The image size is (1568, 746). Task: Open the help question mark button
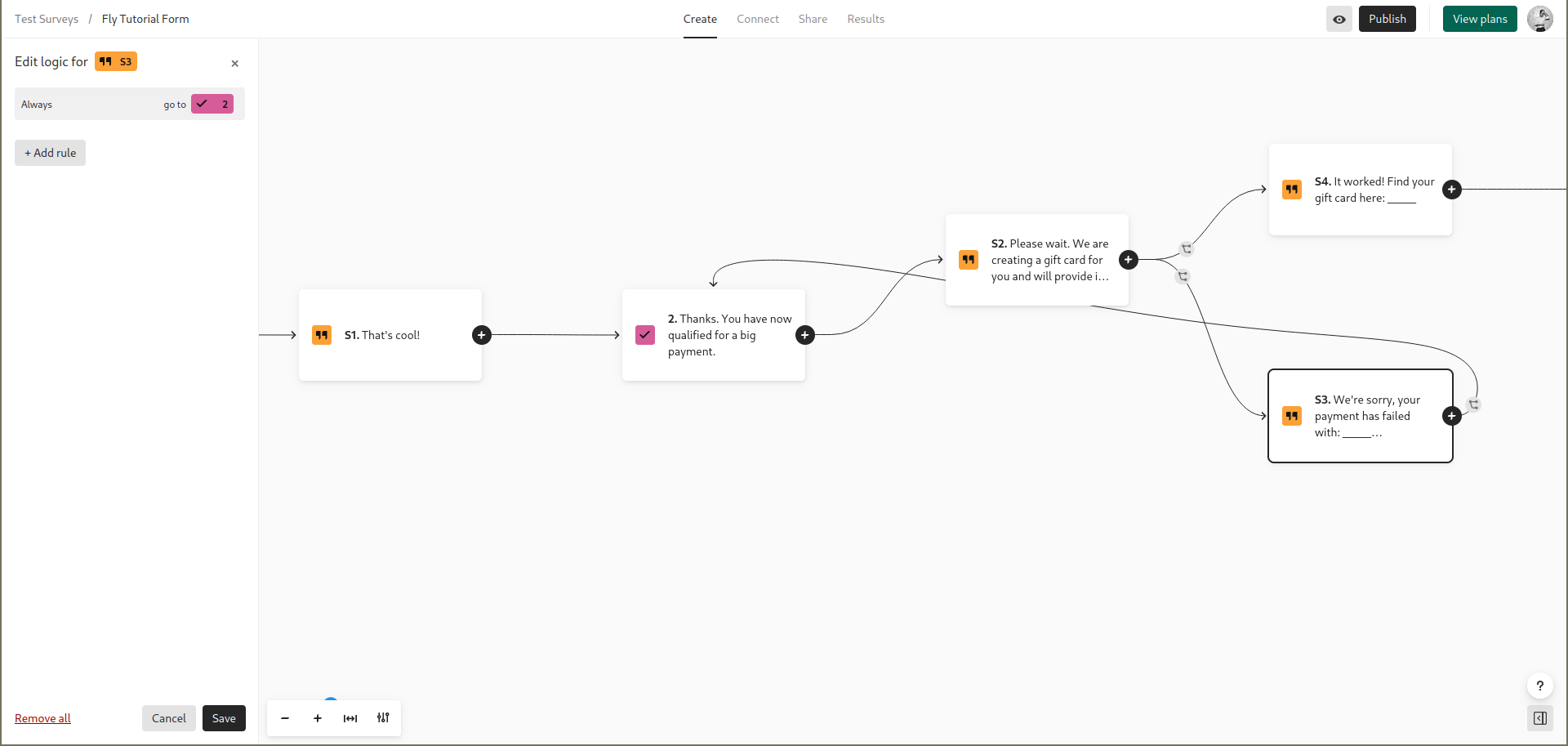(1540, 686)
